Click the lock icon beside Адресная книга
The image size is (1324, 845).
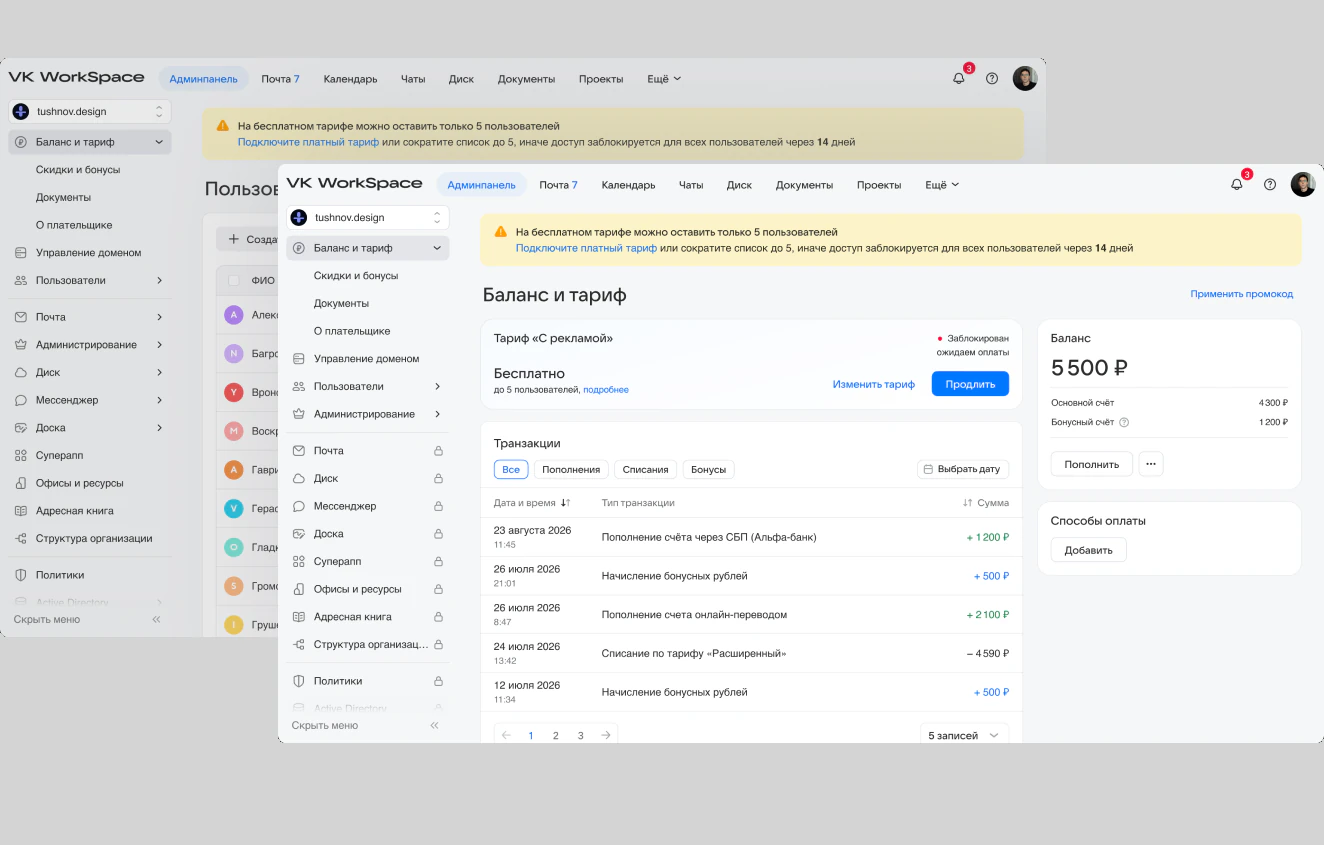tap(438, 617)
